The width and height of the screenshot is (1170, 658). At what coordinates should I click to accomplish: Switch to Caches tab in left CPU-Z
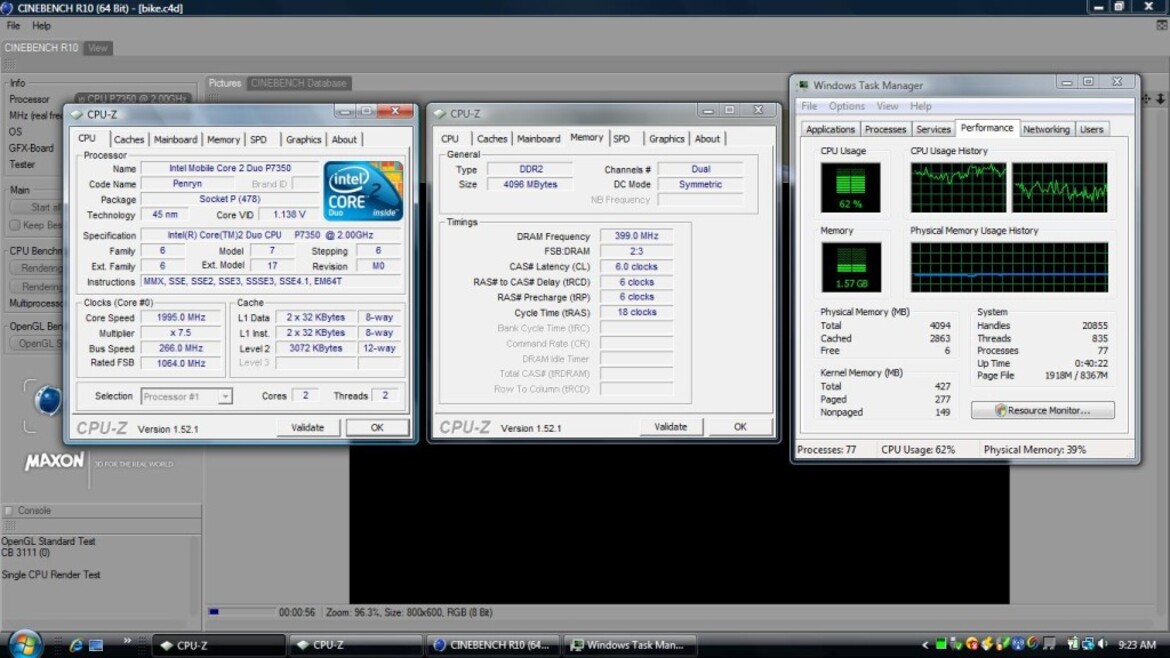128,140
